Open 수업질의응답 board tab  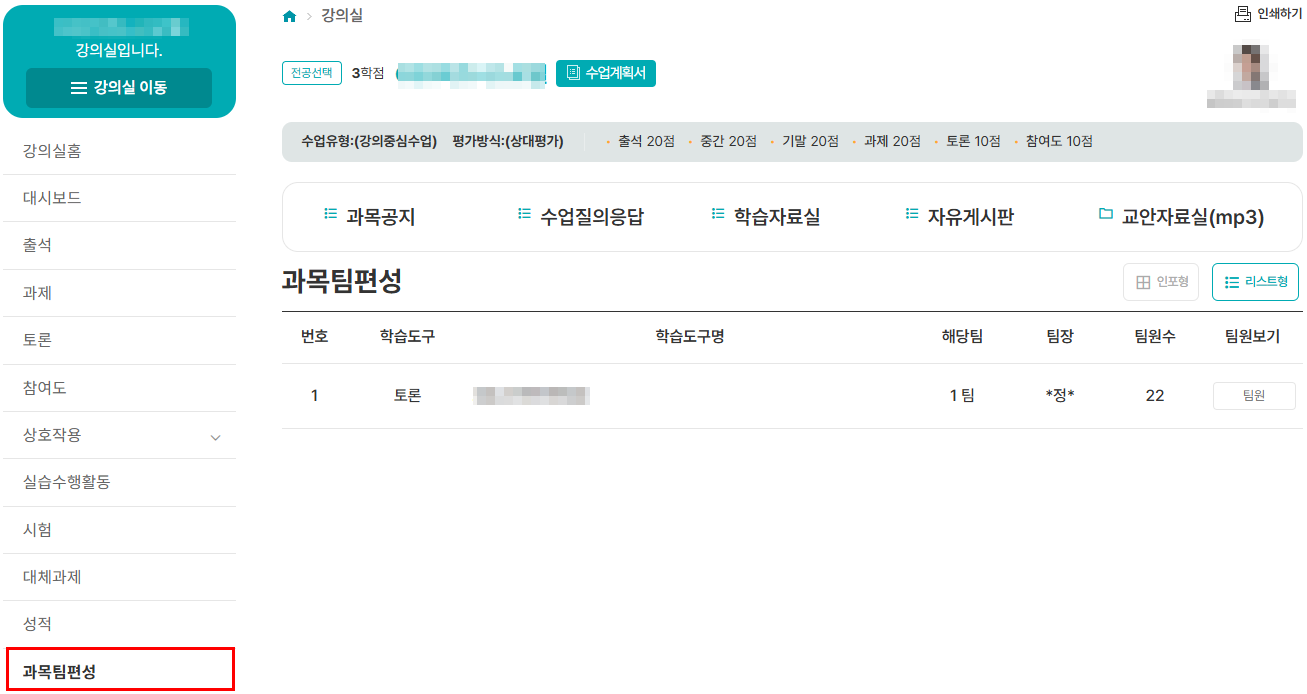581,217
